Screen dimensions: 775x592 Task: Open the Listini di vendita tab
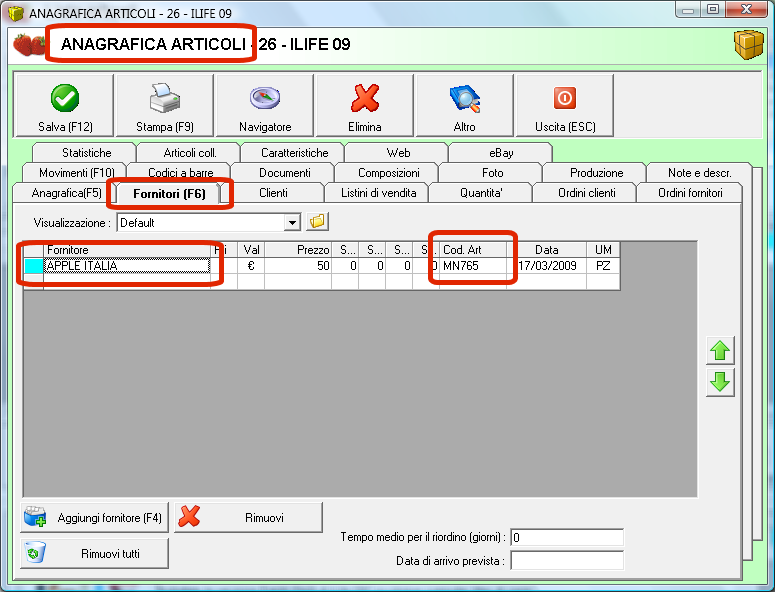[379, 193]
